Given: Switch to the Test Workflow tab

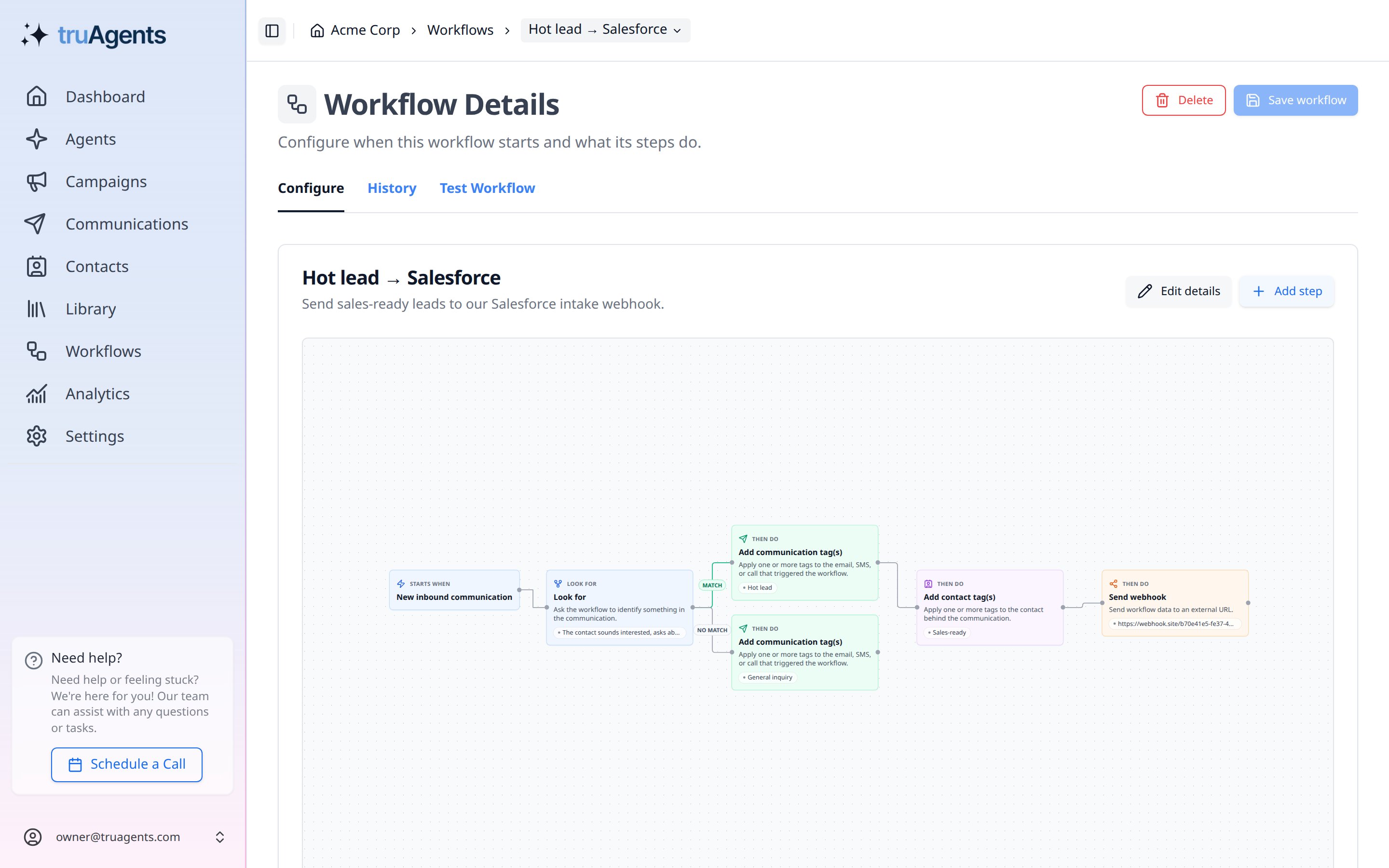Looking at the screenshot, I should (487, 188).
